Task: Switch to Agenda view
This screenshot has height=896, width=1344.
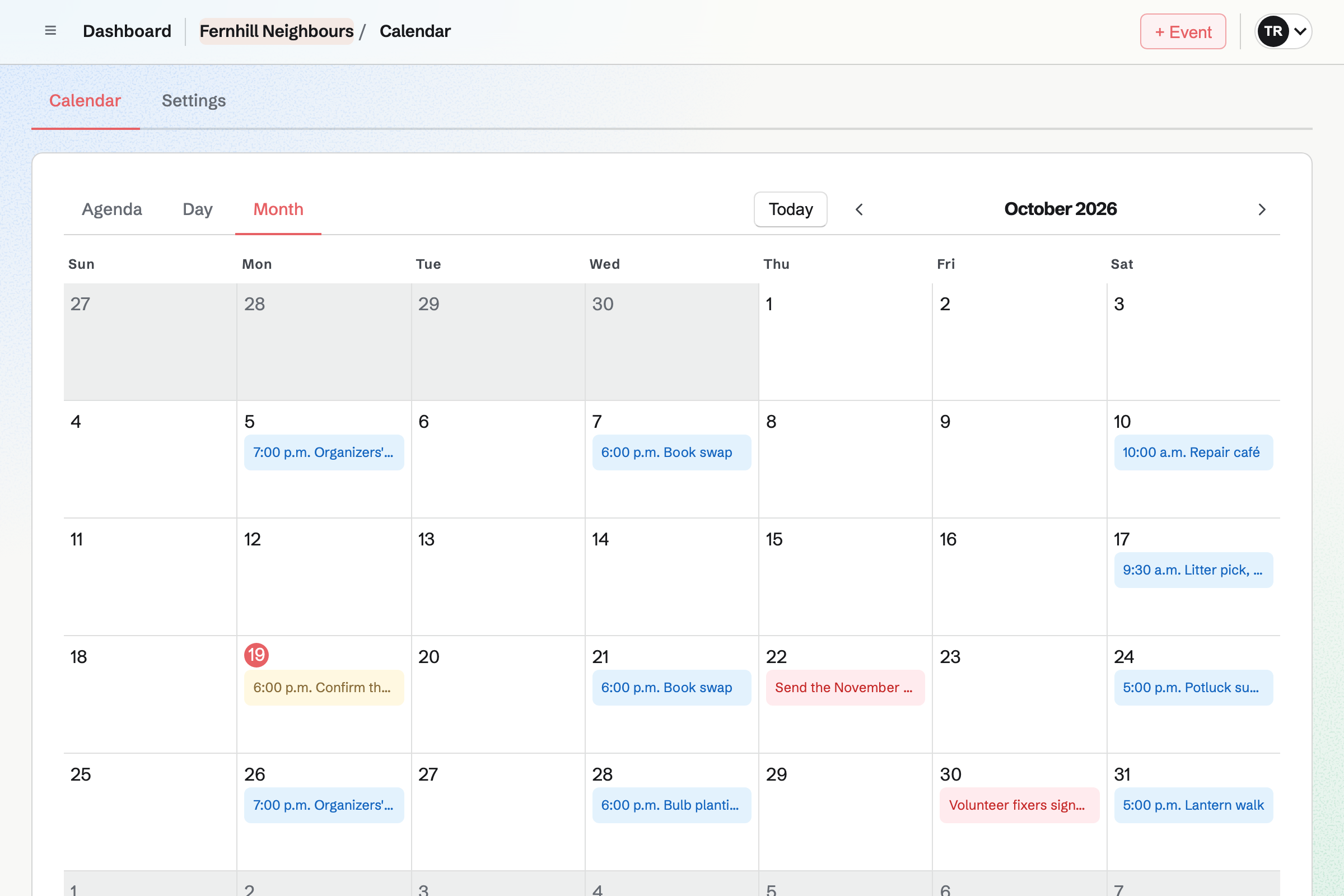Action: click(x=112, y=209)
